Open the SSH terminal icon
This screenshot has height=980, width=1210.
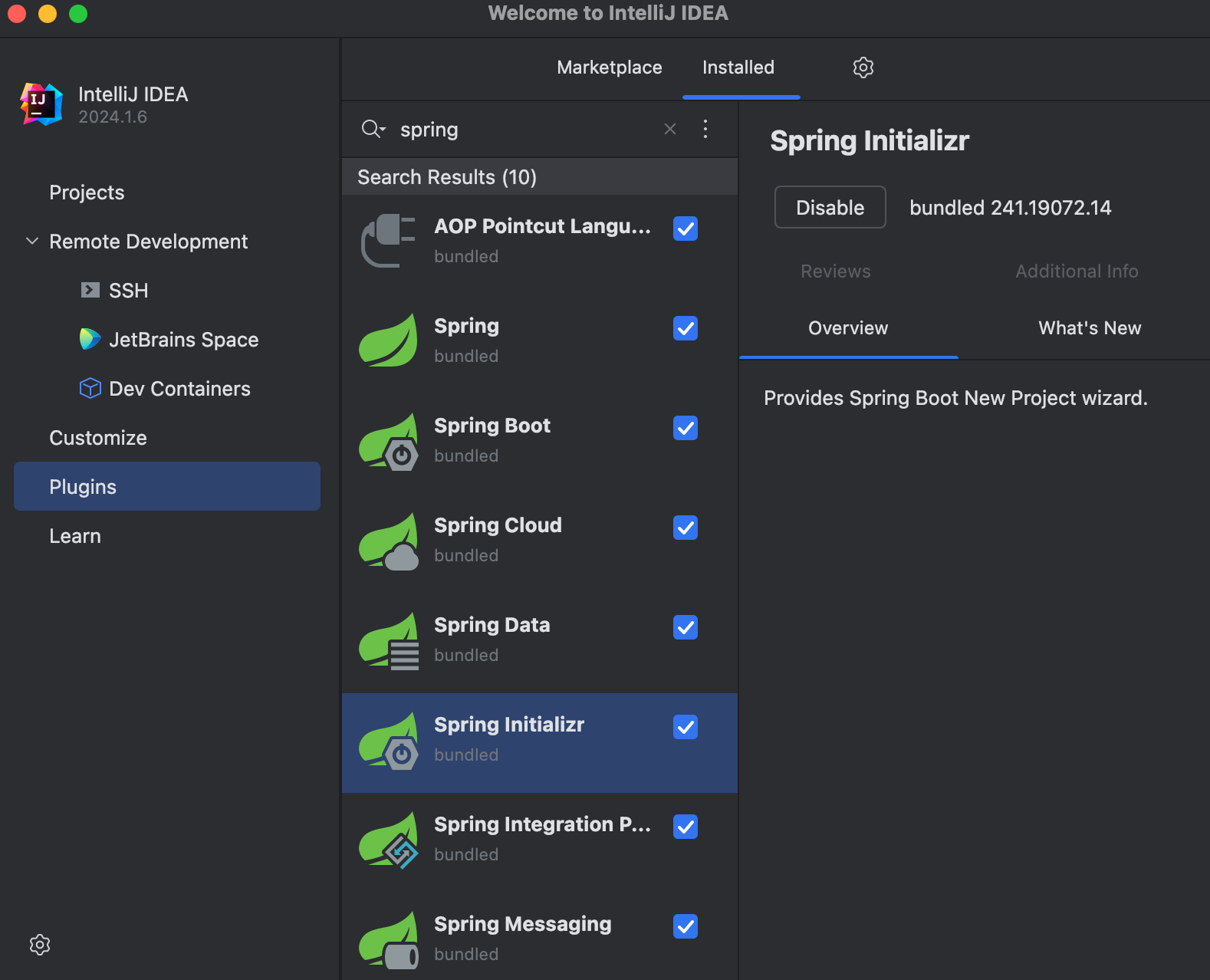(x=90, y=290)
